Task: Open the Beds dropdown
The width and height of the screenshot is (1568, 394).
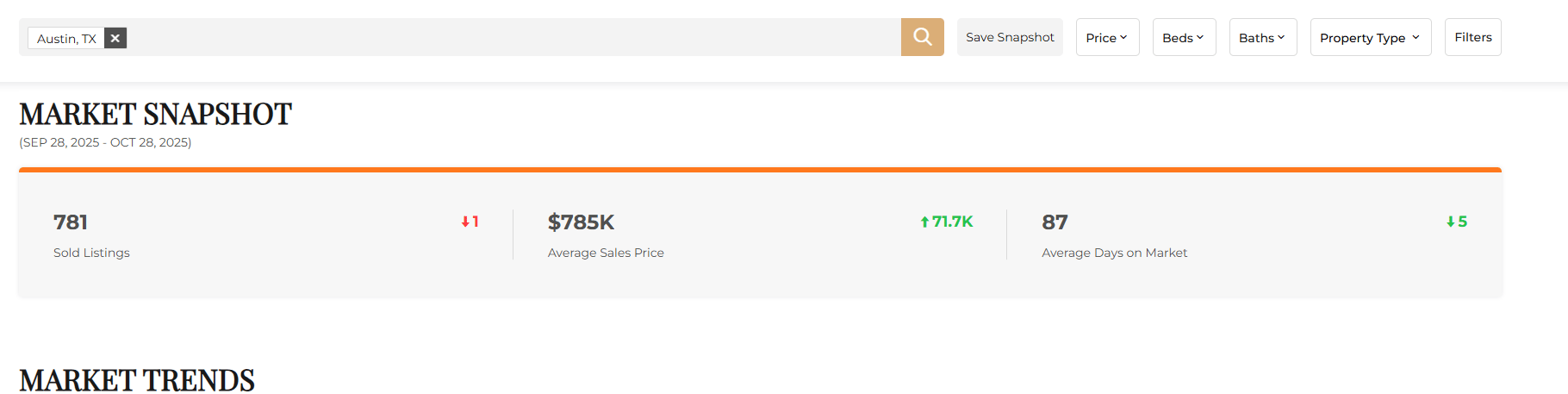Action: pos(1184,37)
